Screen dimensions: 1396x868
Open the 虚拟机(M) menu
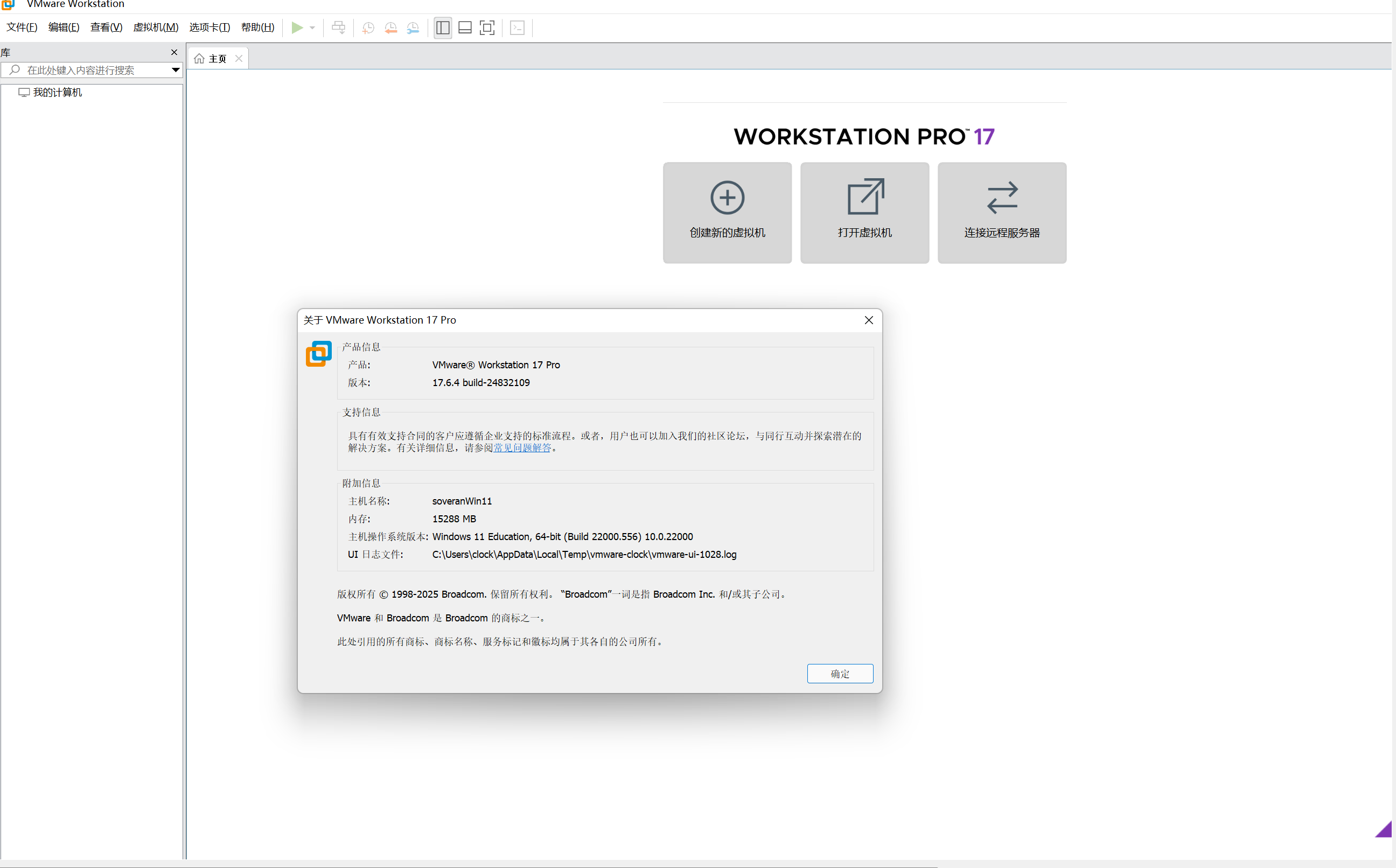click(156, 27)
